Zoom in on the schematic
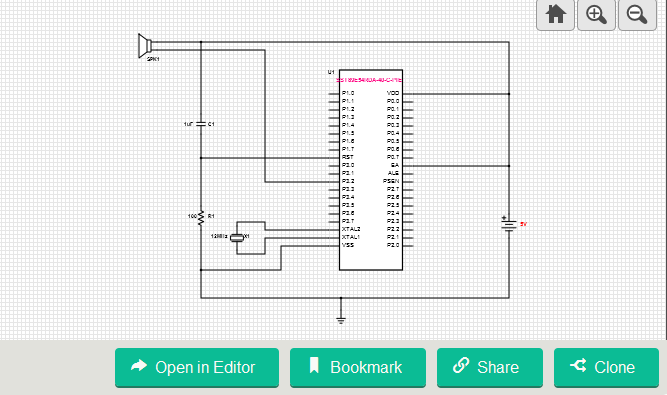 (x=596, y=15)
